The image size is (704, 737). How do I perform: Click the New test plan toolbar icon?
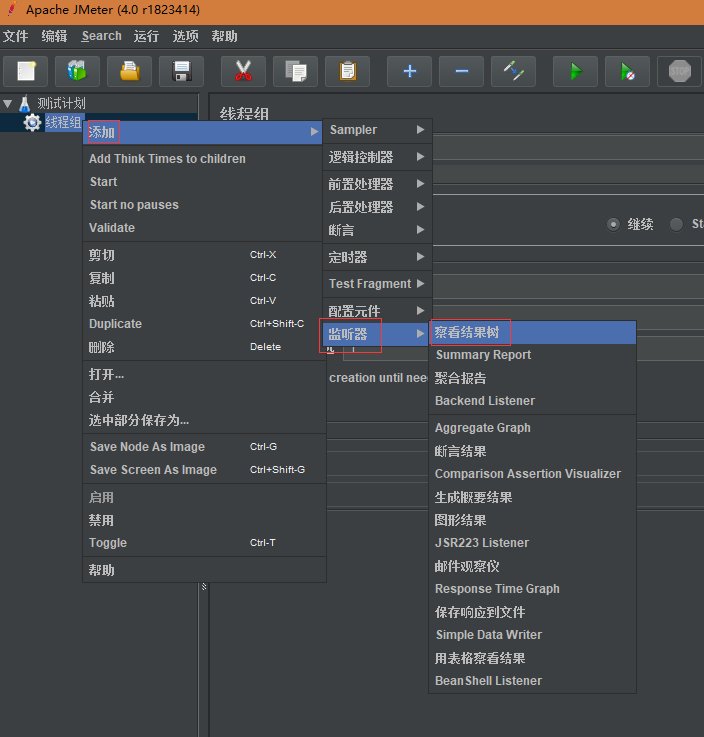(26, 71)
